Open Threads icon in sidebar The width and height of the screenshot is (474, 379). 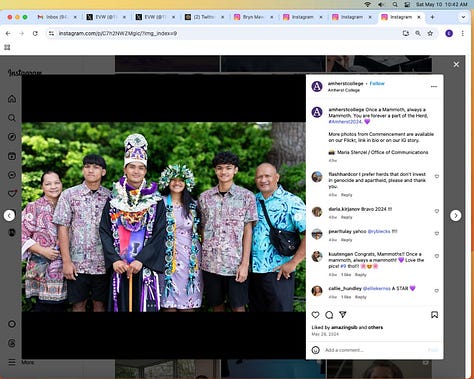tap(12, 343)
